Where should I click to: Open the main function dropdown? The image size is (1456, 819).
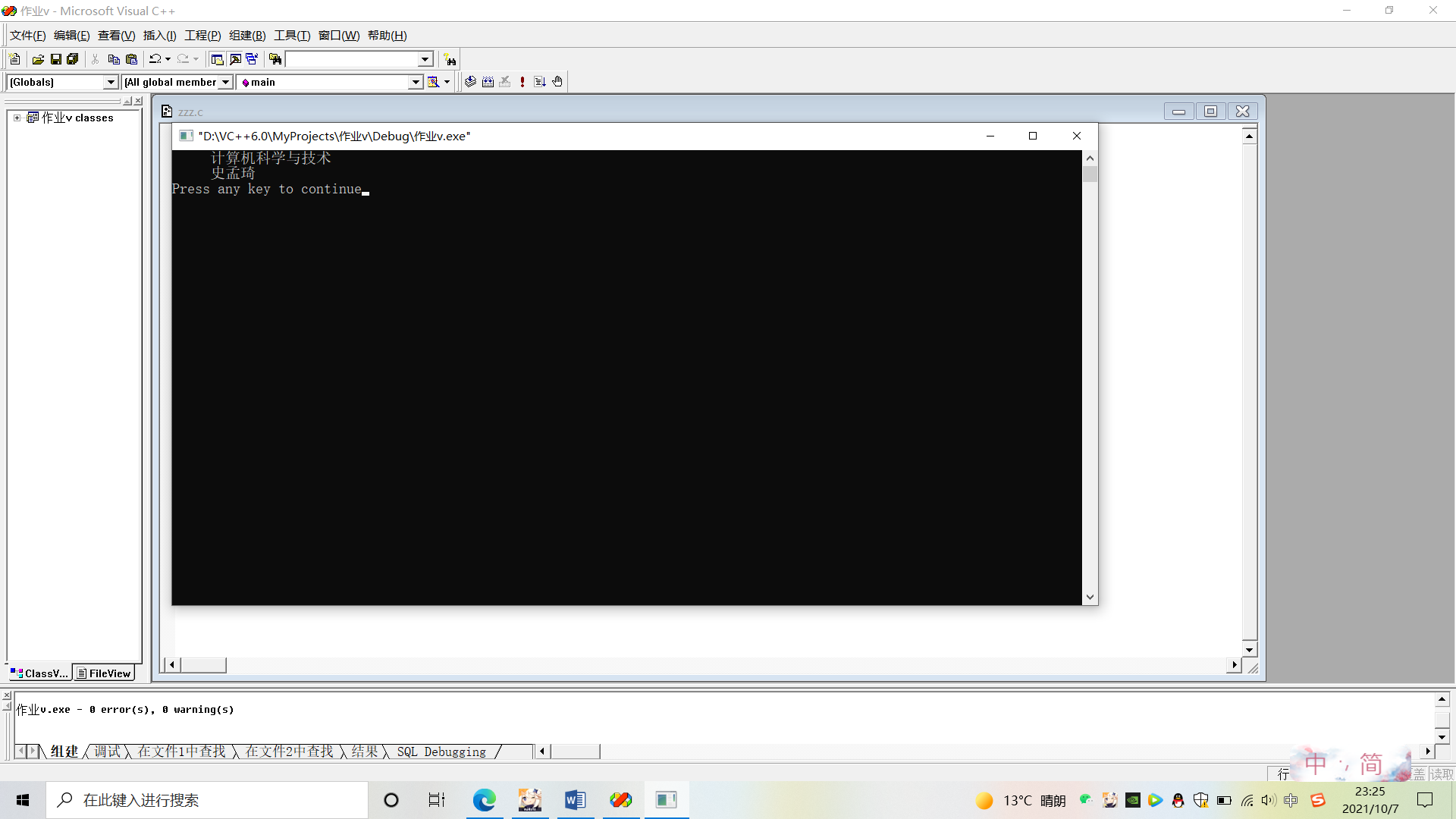pyautogui.click(x=415, y=82)
